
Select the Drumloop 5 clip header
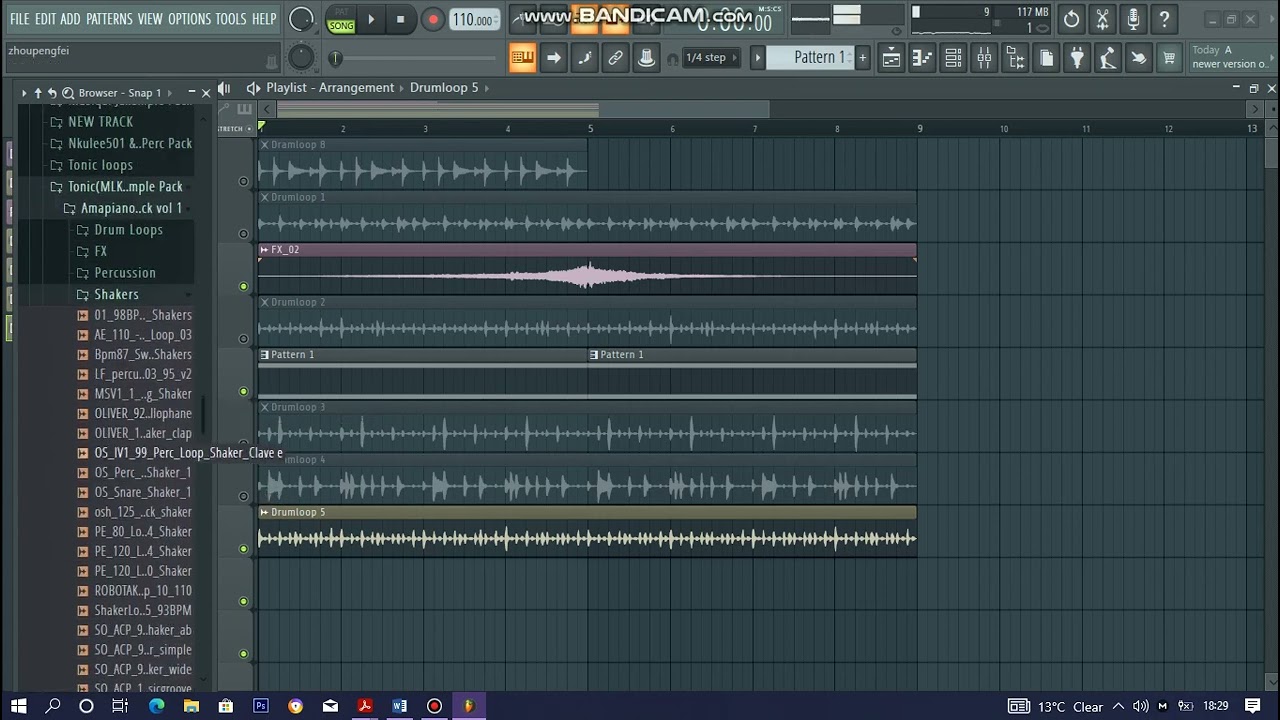click(x=587, y=512)
